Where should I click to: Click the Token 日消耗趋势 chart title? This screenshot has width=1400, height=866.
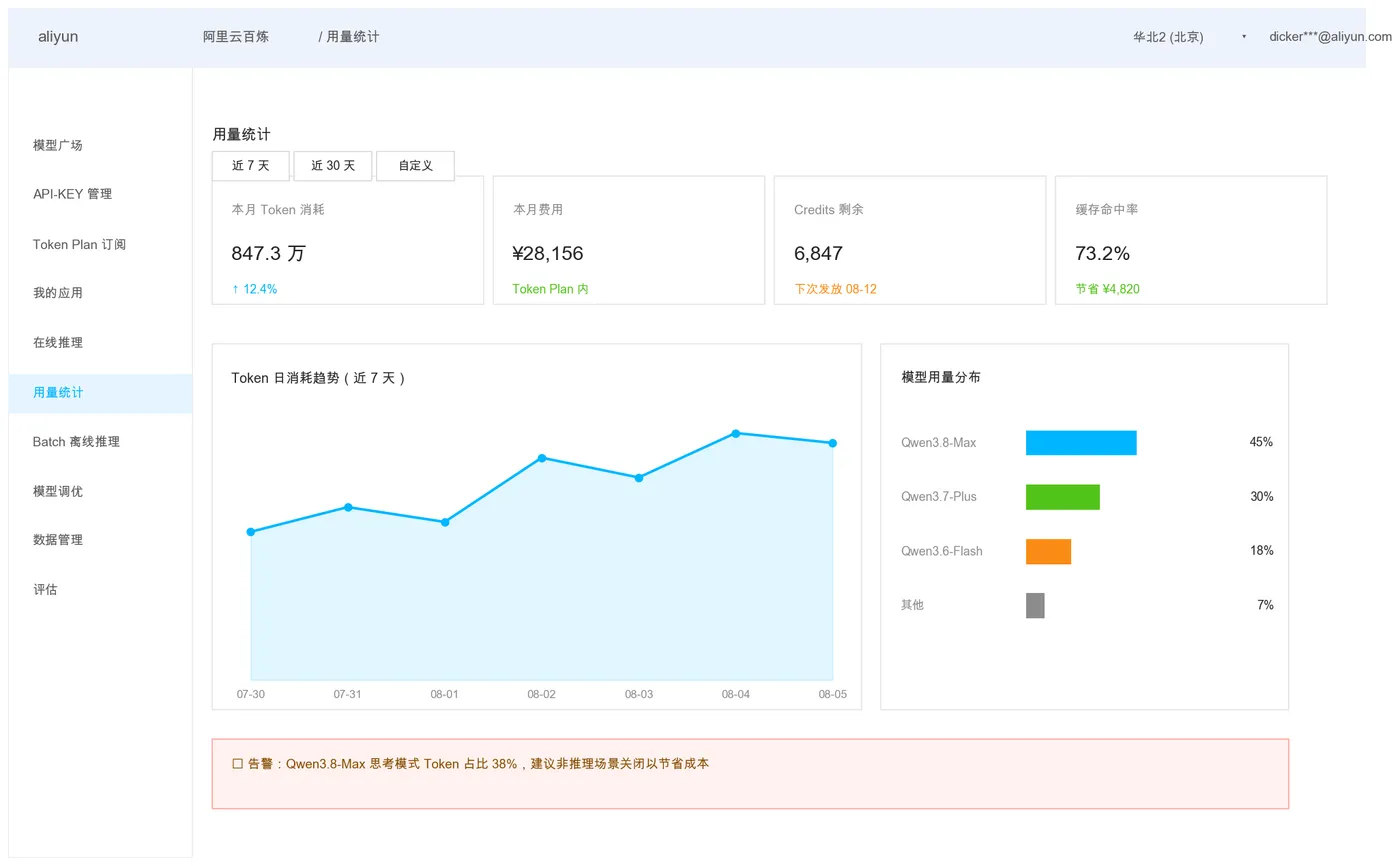tap(320, 378)
